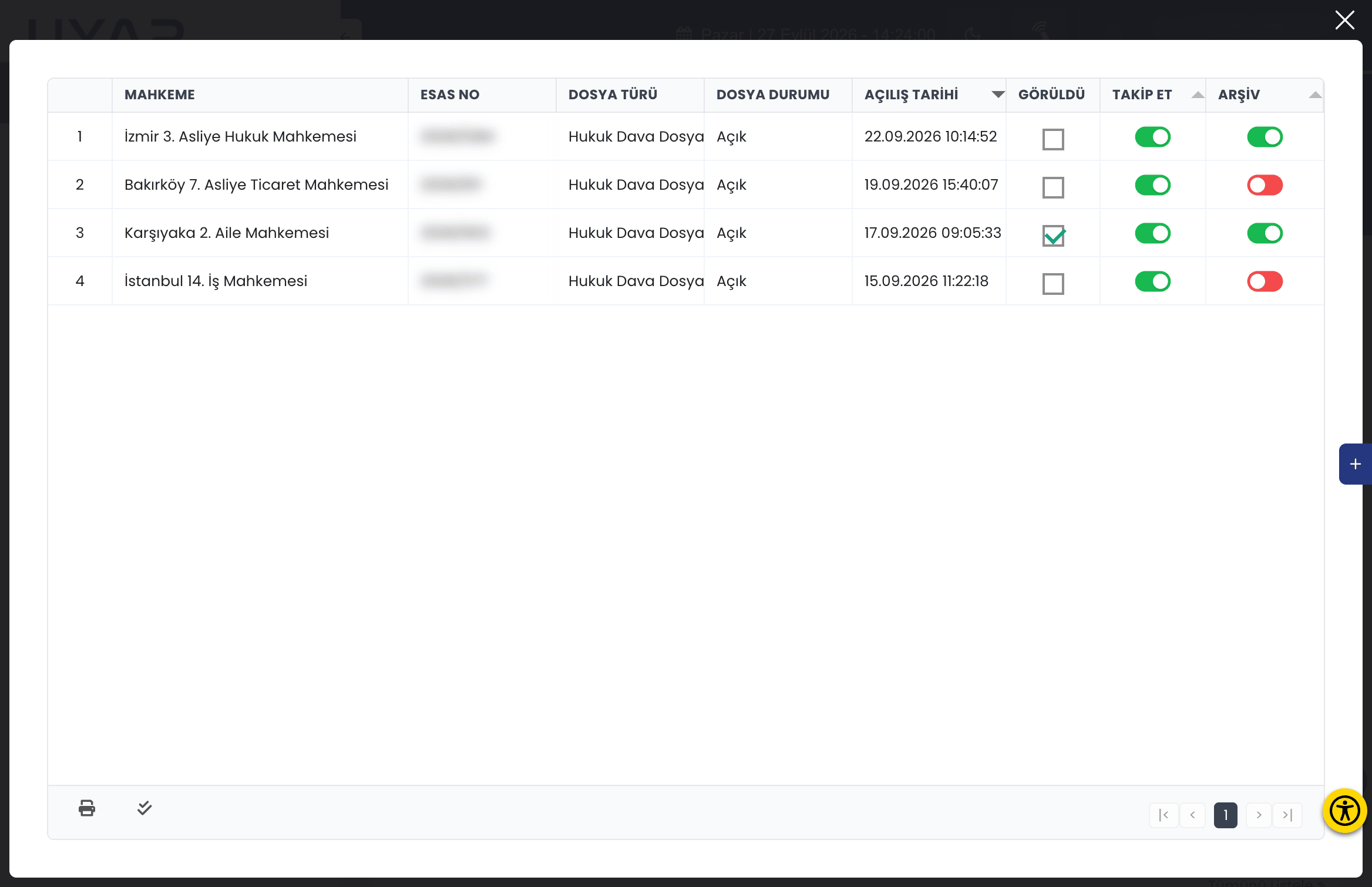Toggle Takip Et for Karşıyaka 2. Aile Mahkemesi
The height and width of the screenshot is (887, 1372).
pos(1152,233)
